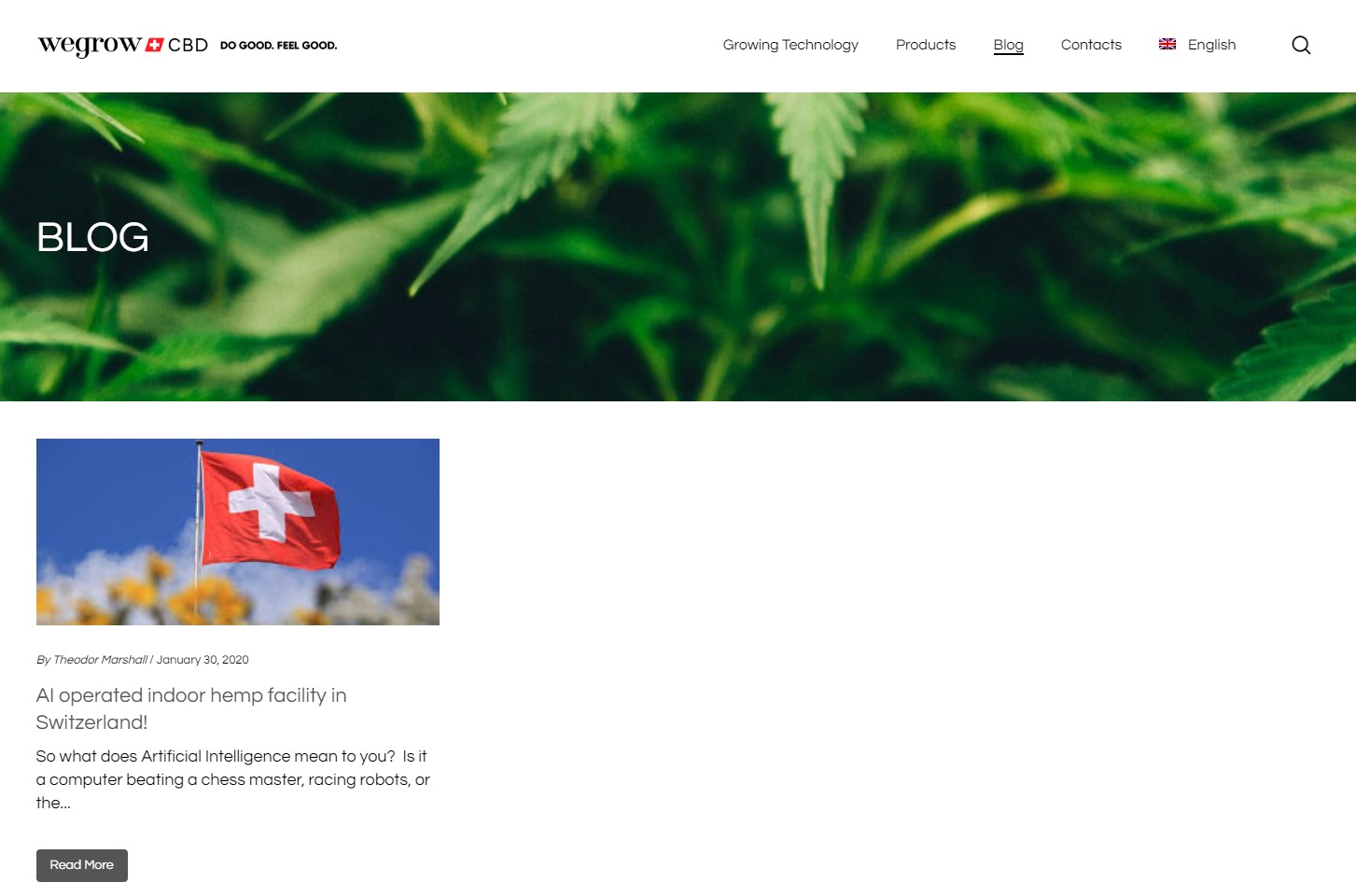Click the CBD text in logo
The image size is (1356, 896).
click(x=188, y=45)
